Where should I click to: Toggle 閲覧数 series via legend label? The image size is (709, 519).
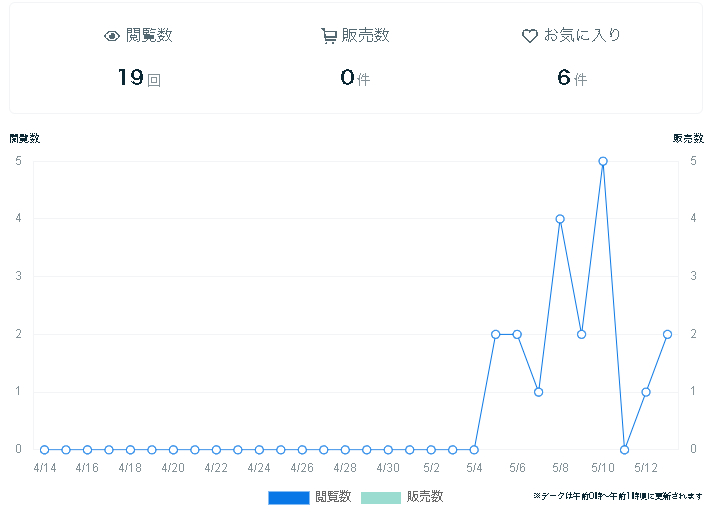[x=333, y=497]
